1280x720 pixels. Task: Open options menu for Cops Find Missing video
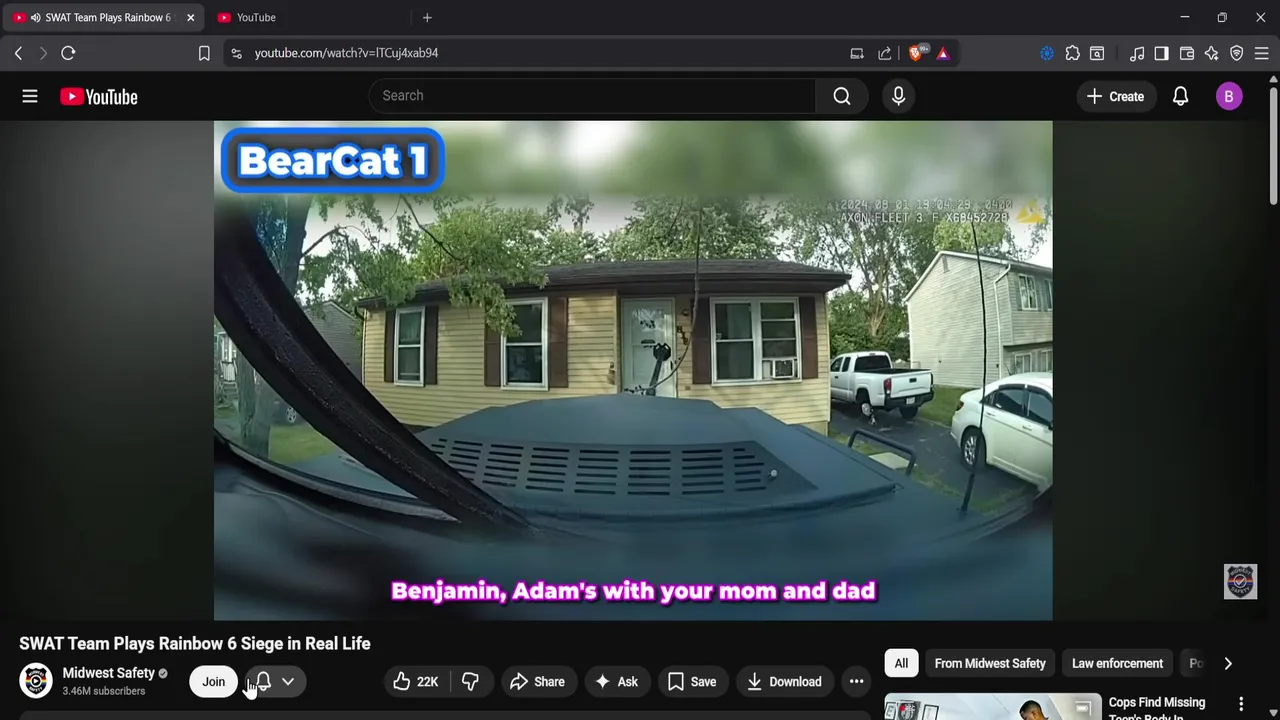pos(1241,704)
